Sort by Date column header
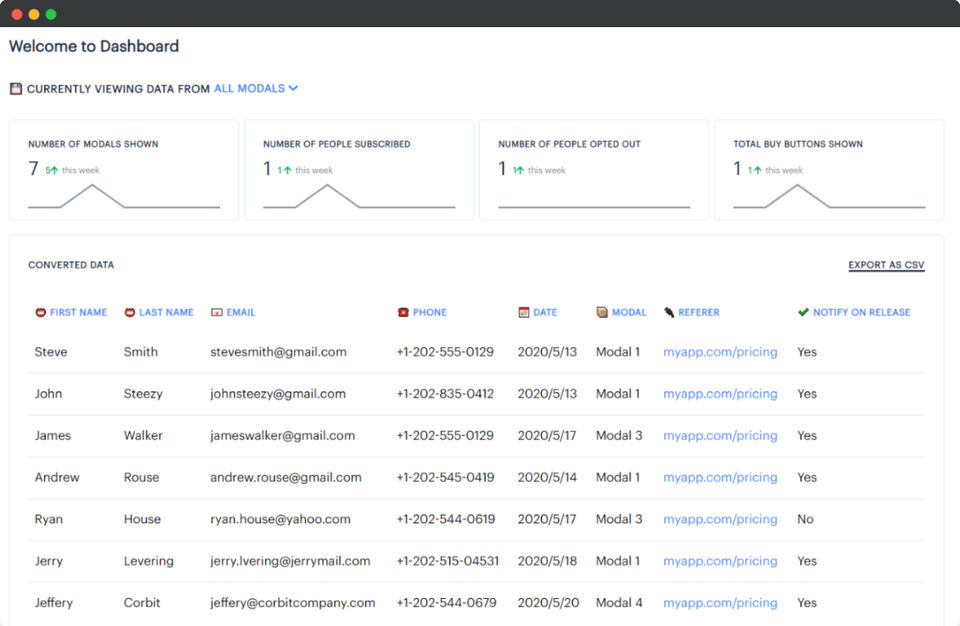This screenshot has width=960, height=626. coord(545,312)
